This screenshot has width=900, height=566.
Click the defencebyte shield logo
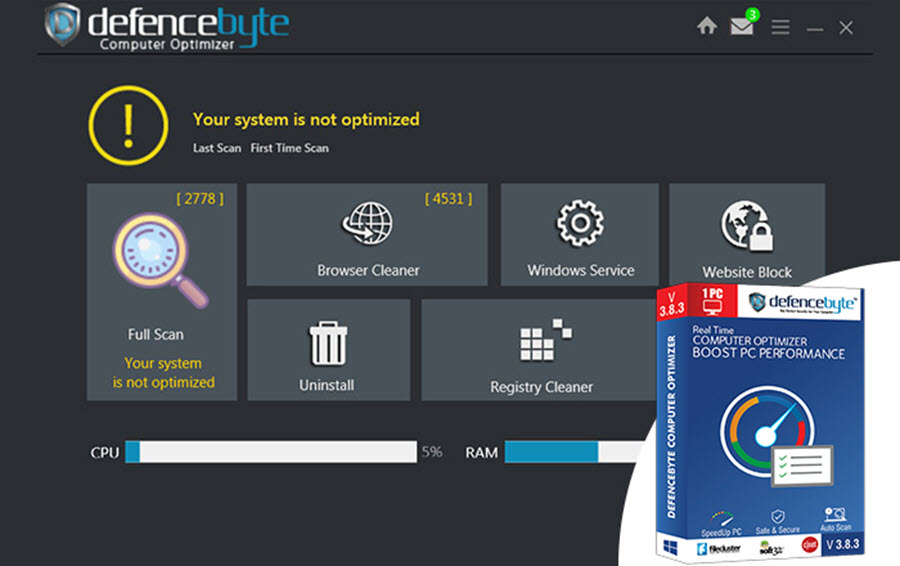[x=63, y=24]
